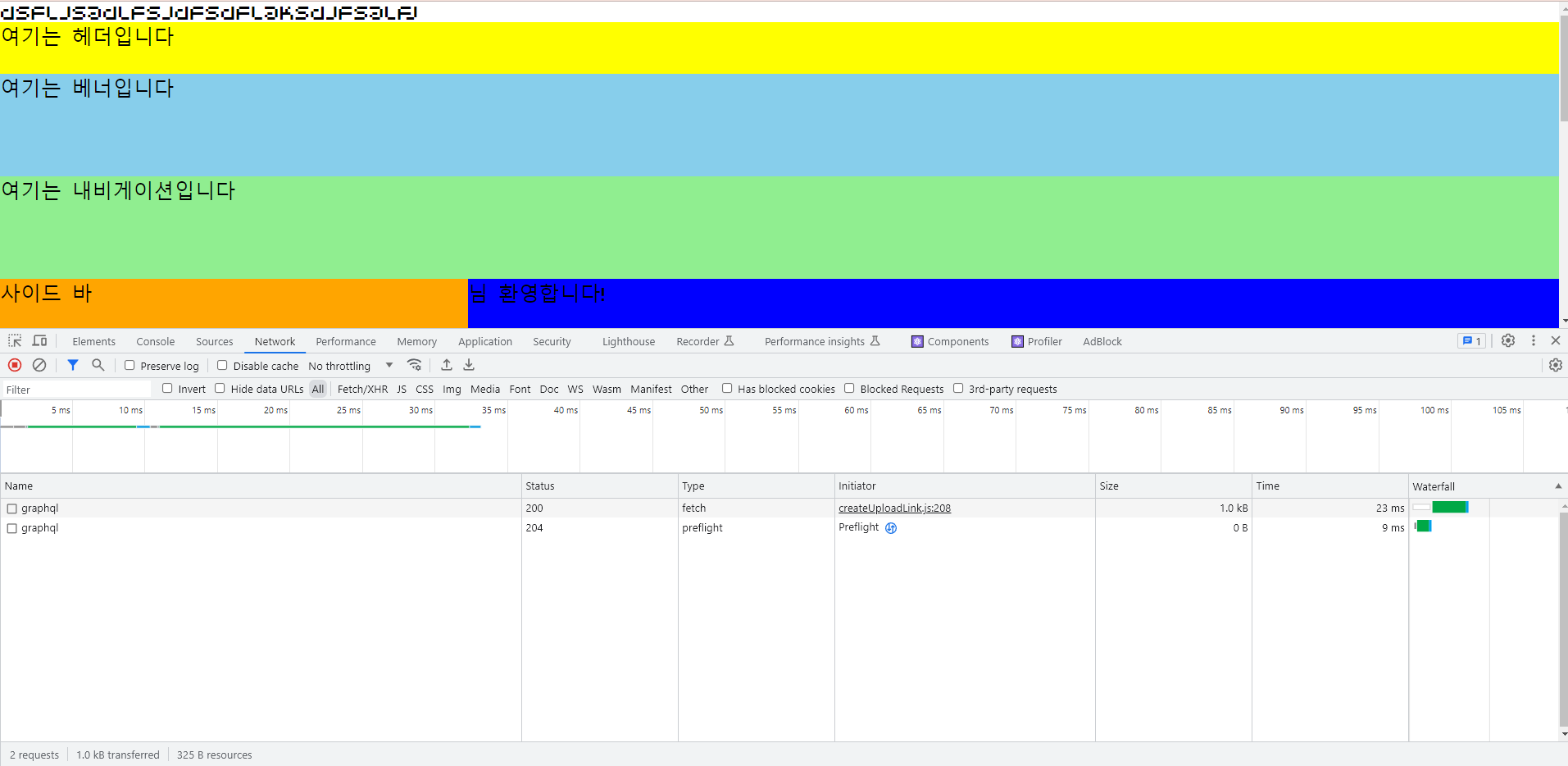The image size is (1568, 766).
Task: Filter requests by Img type
Action: coord(452,390)
